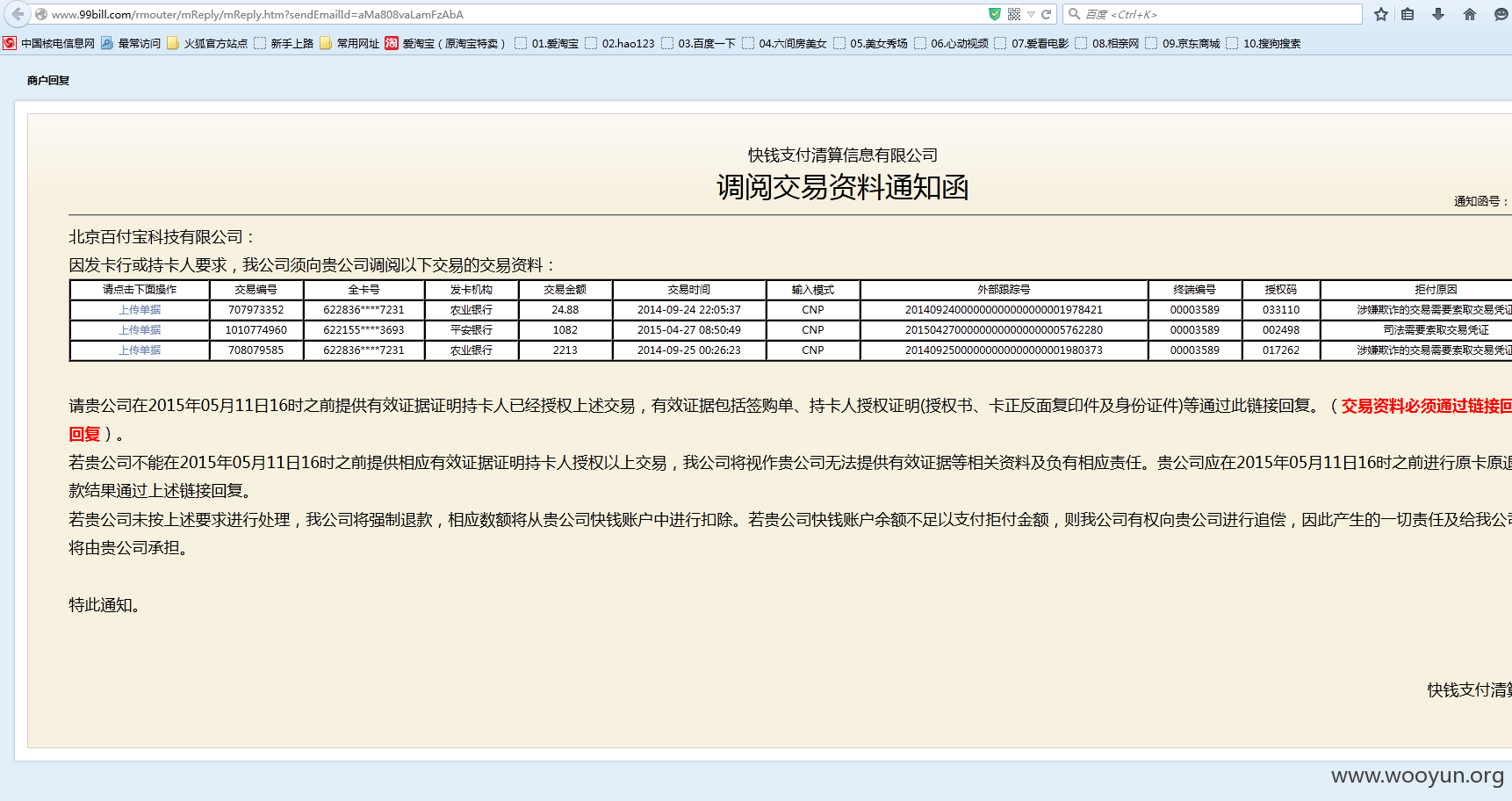The image size is (1512, 801).
Task: Click the company name 快钱支付清算信息有限公司
Action: 843,155
